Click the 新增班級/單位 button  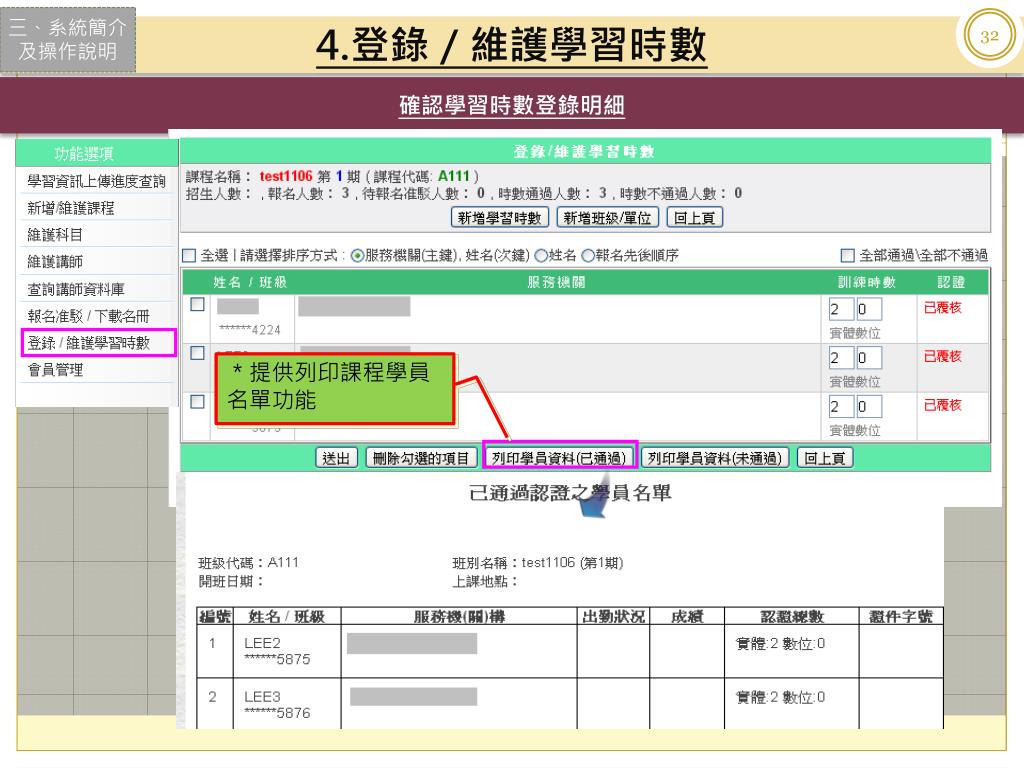[x=607, y=218]
